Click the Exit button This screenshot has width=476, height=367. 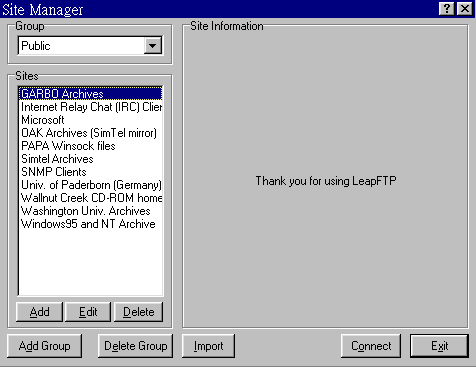coord(439,346)
